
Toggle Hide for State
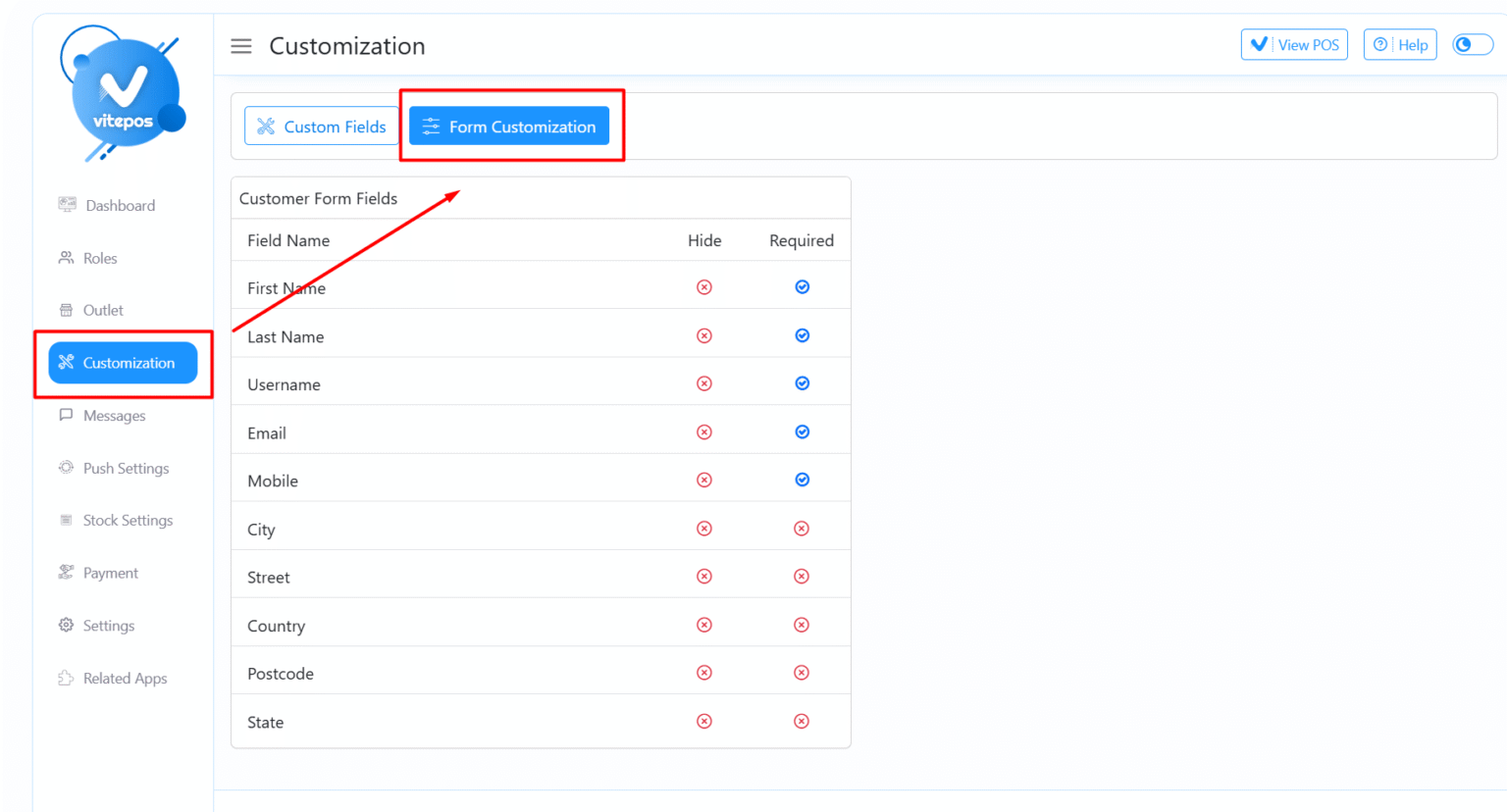pos(704,721)
